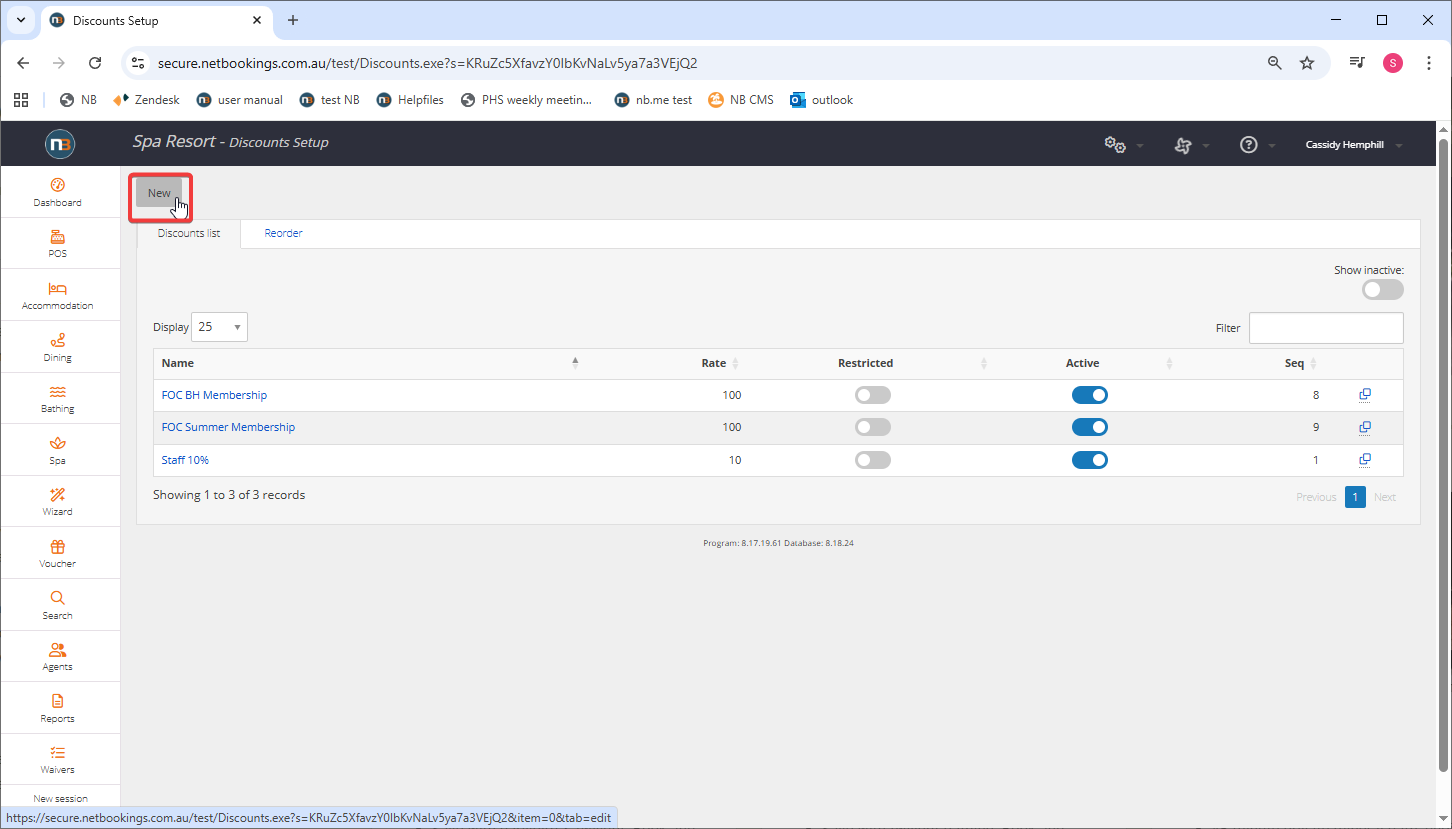
Task: Click the Filter text input field
Action: coord(1325,328)
